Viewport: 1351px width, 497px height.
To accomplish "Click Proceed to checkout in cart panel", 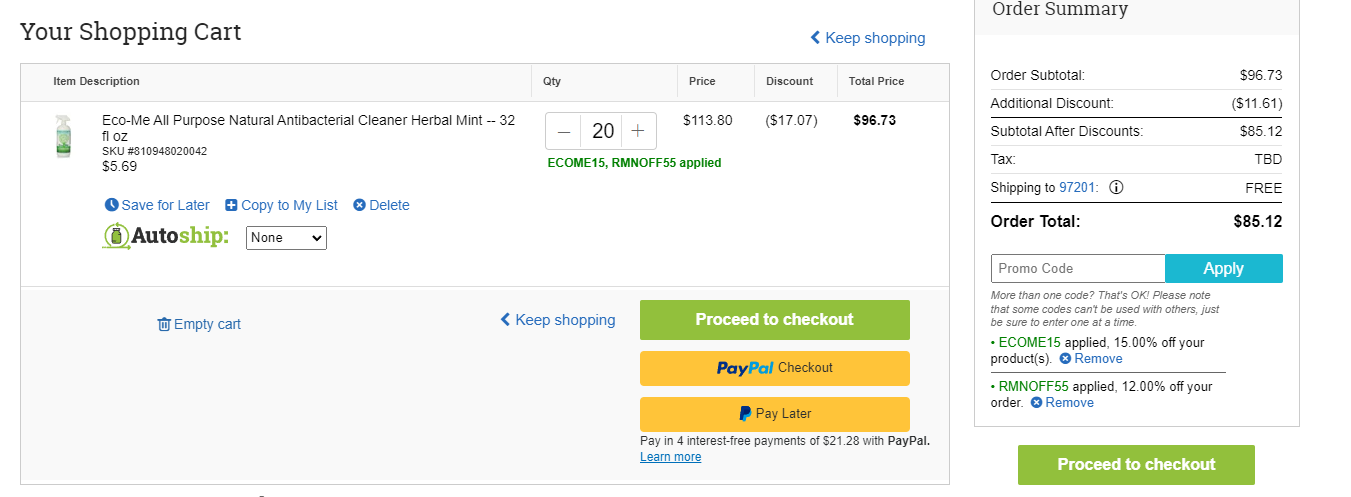I will tap(775, 320).
